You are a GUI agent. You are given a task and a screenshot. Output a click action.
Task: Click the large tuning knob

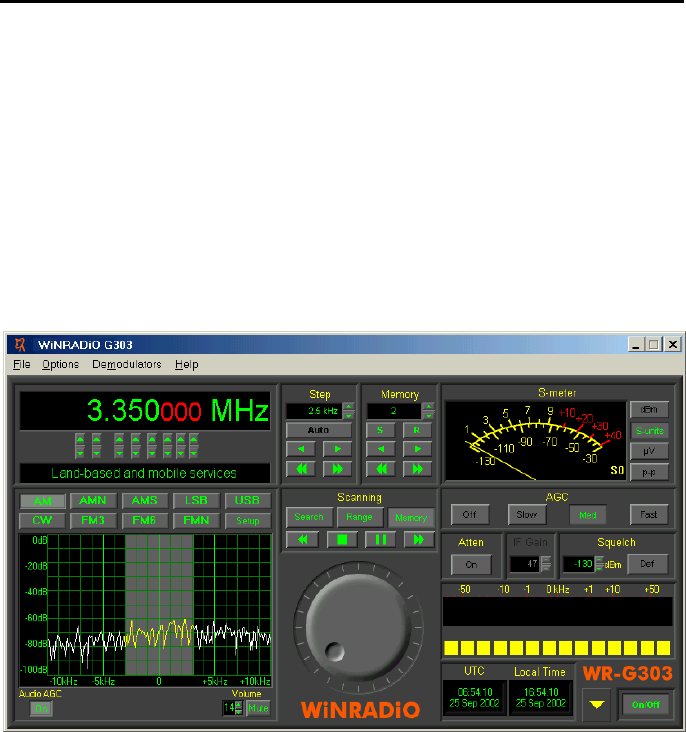point(358,627)
